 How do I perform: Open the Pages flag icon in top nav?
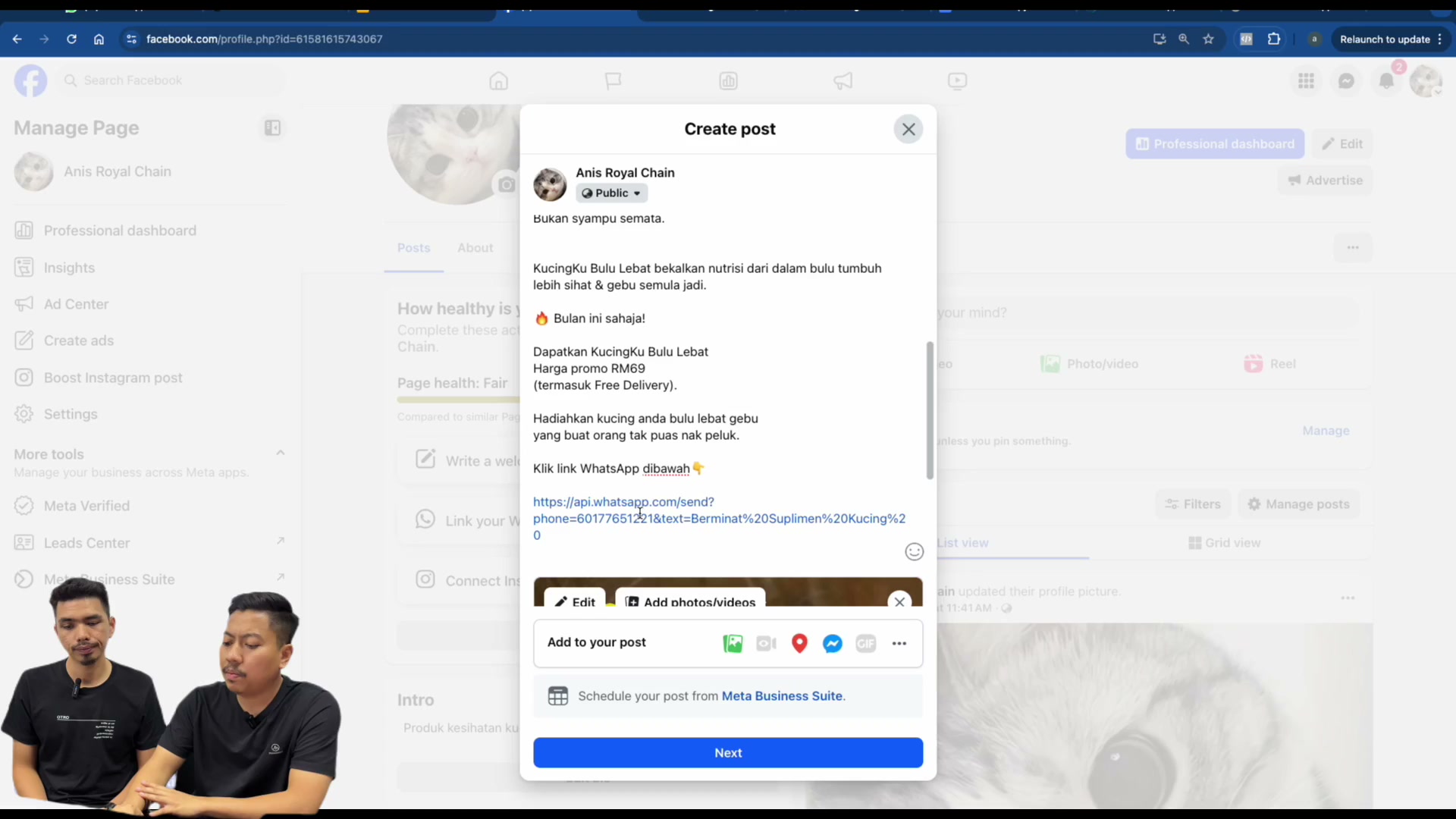[613, 80]
